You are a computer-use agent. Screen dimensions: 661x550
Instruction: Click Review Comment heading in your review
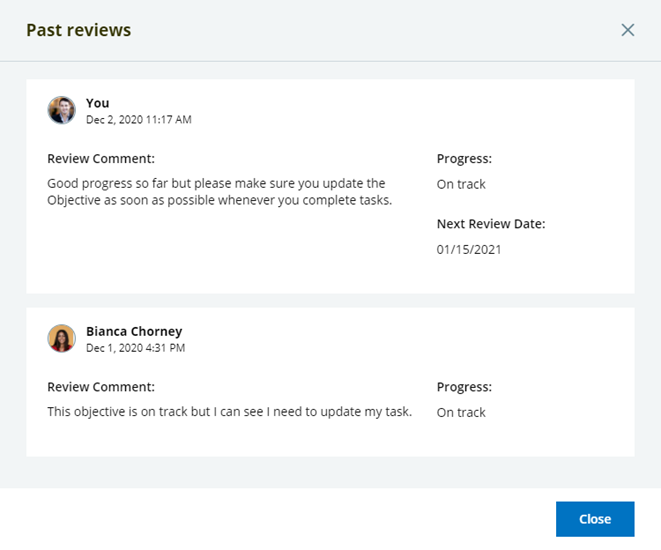[101, 159]
